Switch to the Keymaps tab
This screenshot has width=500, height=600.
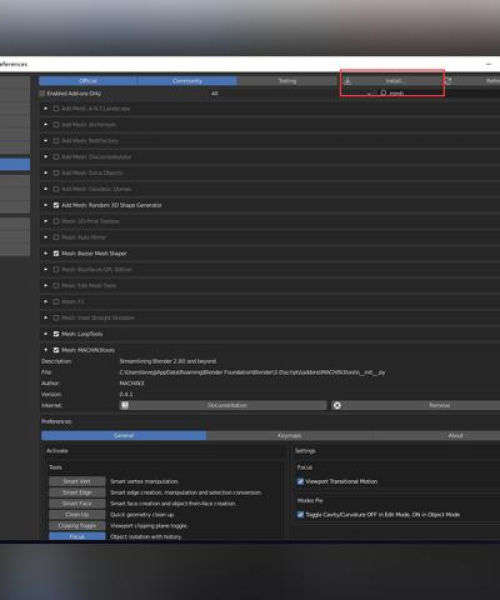click(289, 435)
